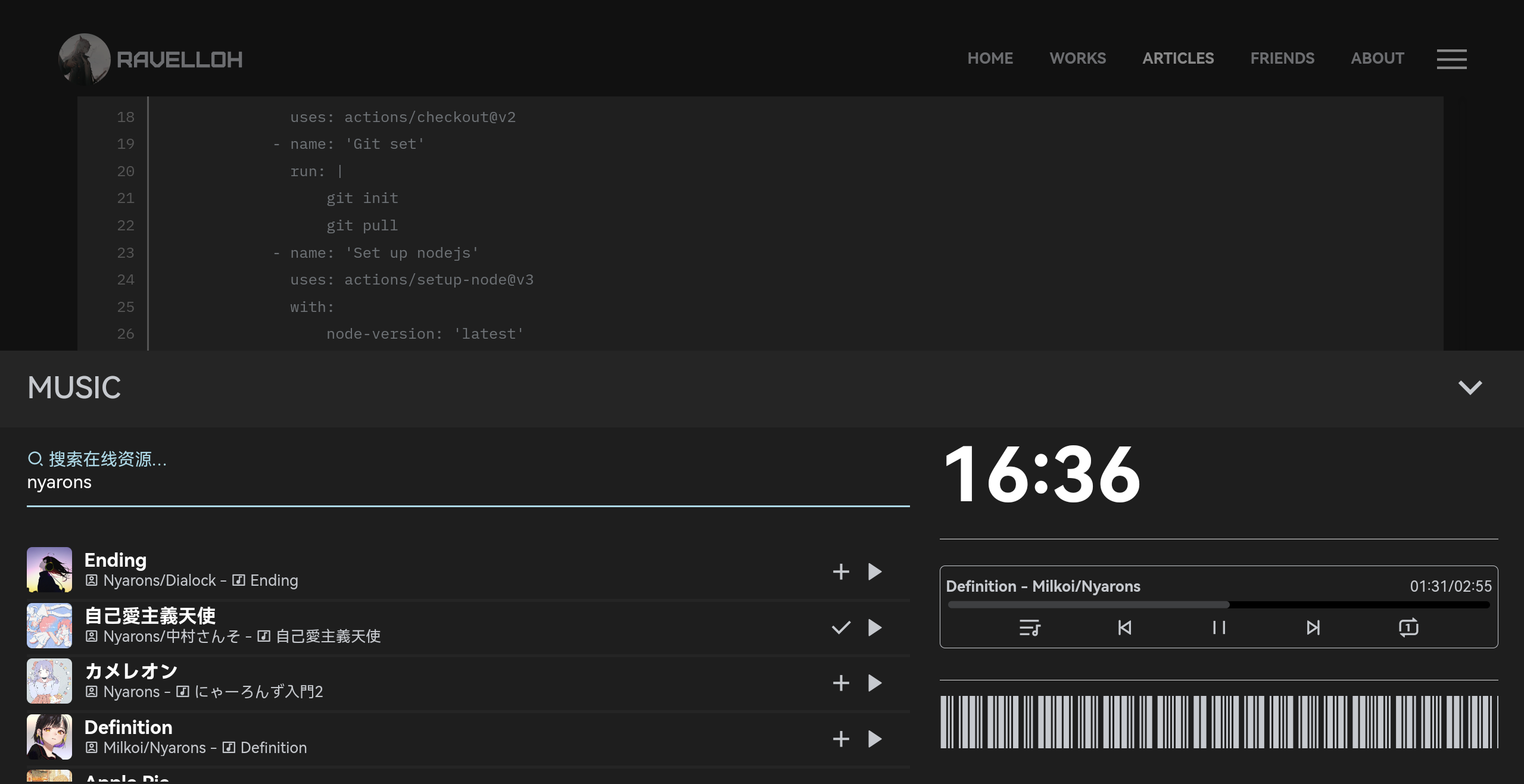Seek within the Definition progress bar
The height and width of the screenshot is (784, 1524).
point(1218,605)
